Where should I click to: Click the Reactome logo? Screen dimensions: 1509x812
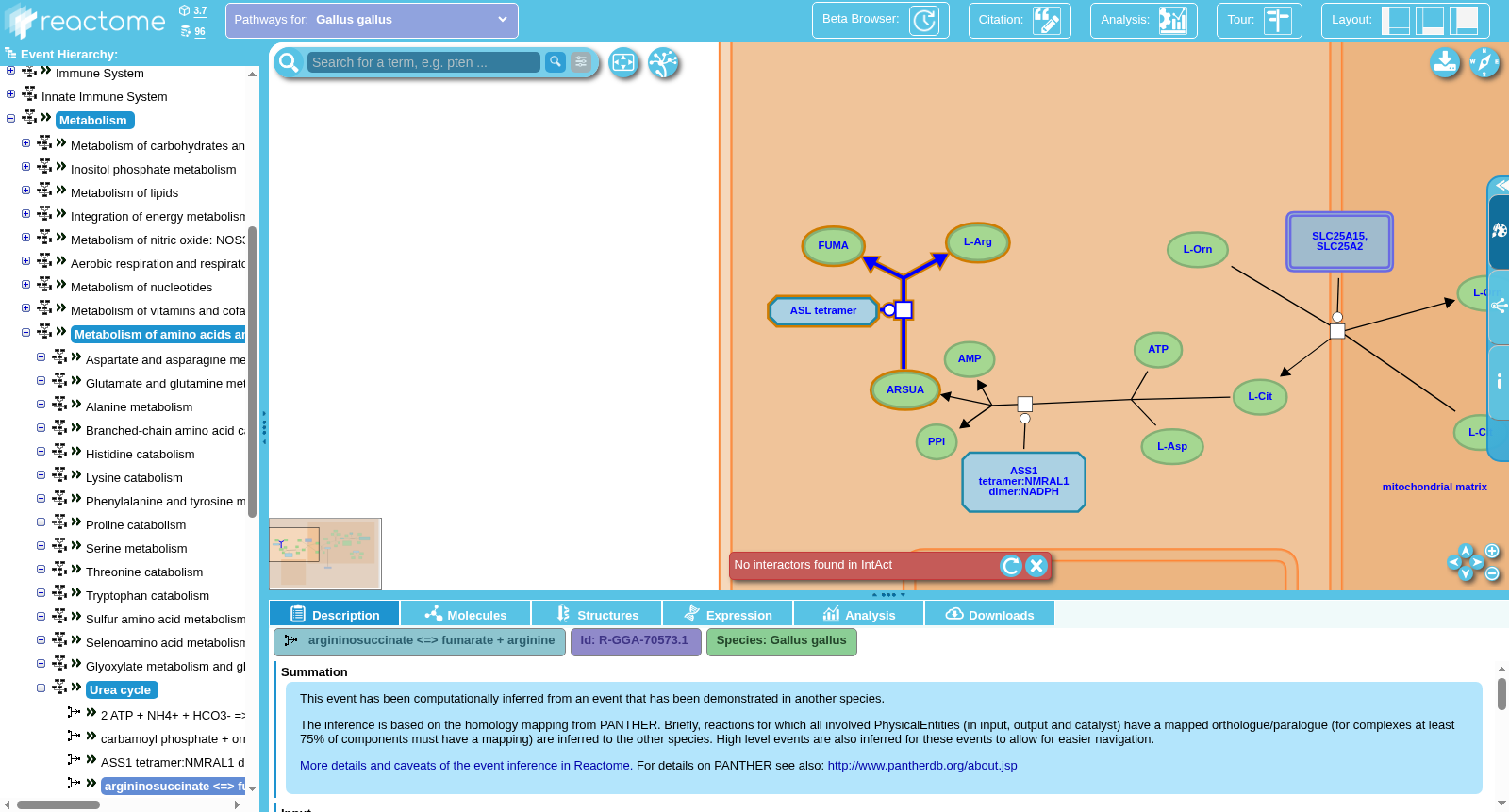tap(85, 21)
